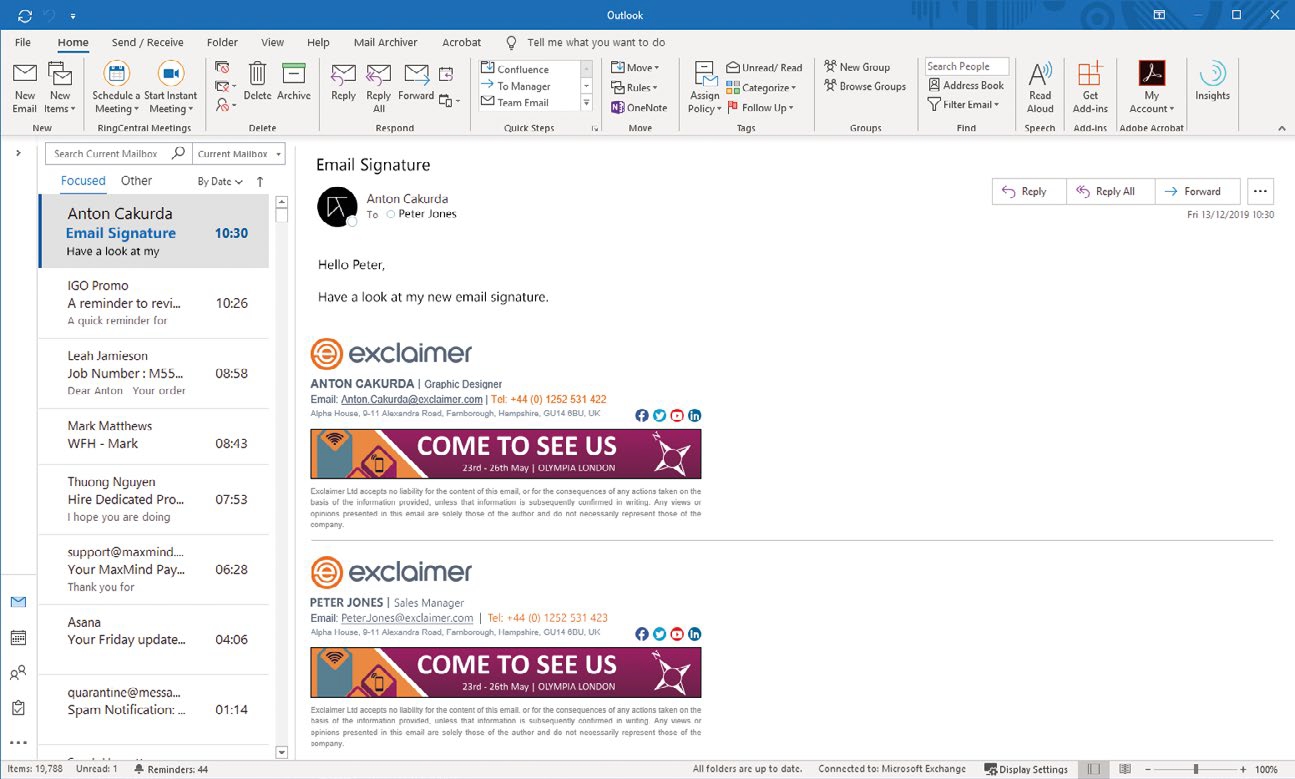Screen dimensions: 1295x779
Task: Click Reply All button in reading pane
Action: pyautogui.click(x=1110, y=192)
